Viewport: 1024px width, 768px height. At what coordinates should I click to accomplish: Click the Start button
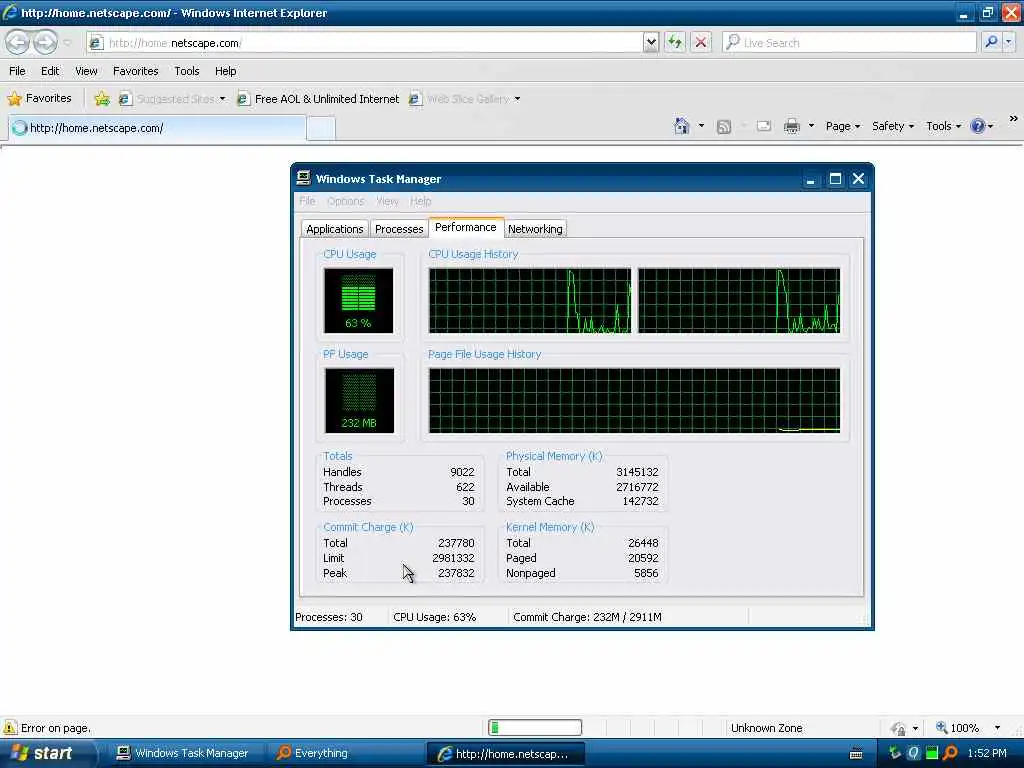pyautogui.click(x=46, y=753)
